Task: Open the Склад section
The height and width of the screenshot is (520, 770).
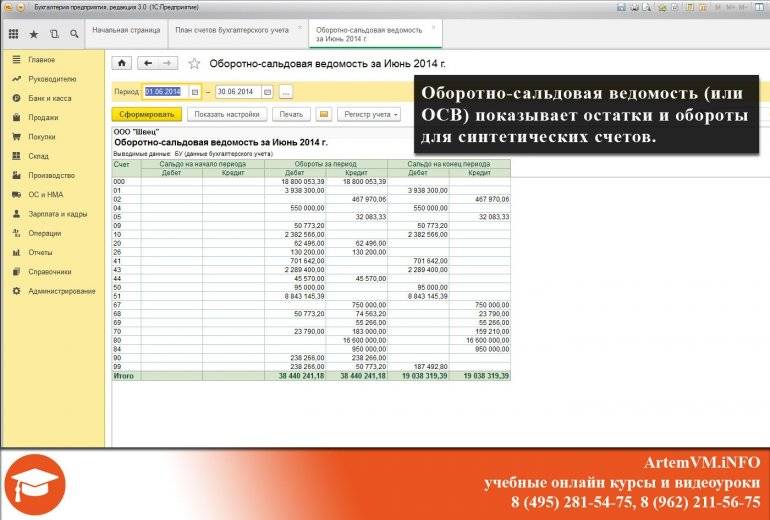Action: click(38, 156)
